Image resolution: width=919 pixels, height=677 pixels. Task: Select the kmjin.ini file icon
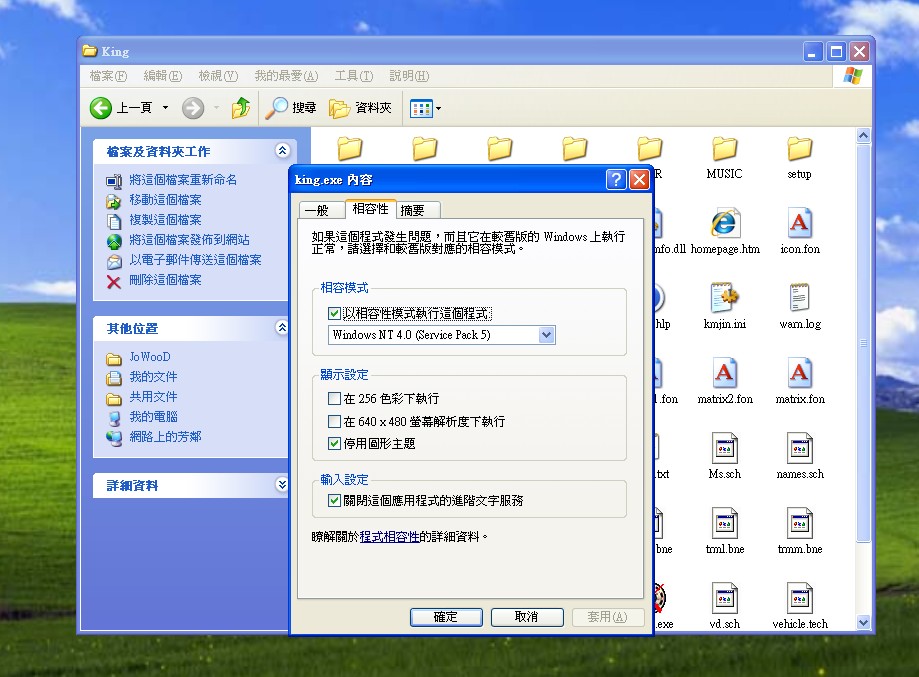[724, 299]
